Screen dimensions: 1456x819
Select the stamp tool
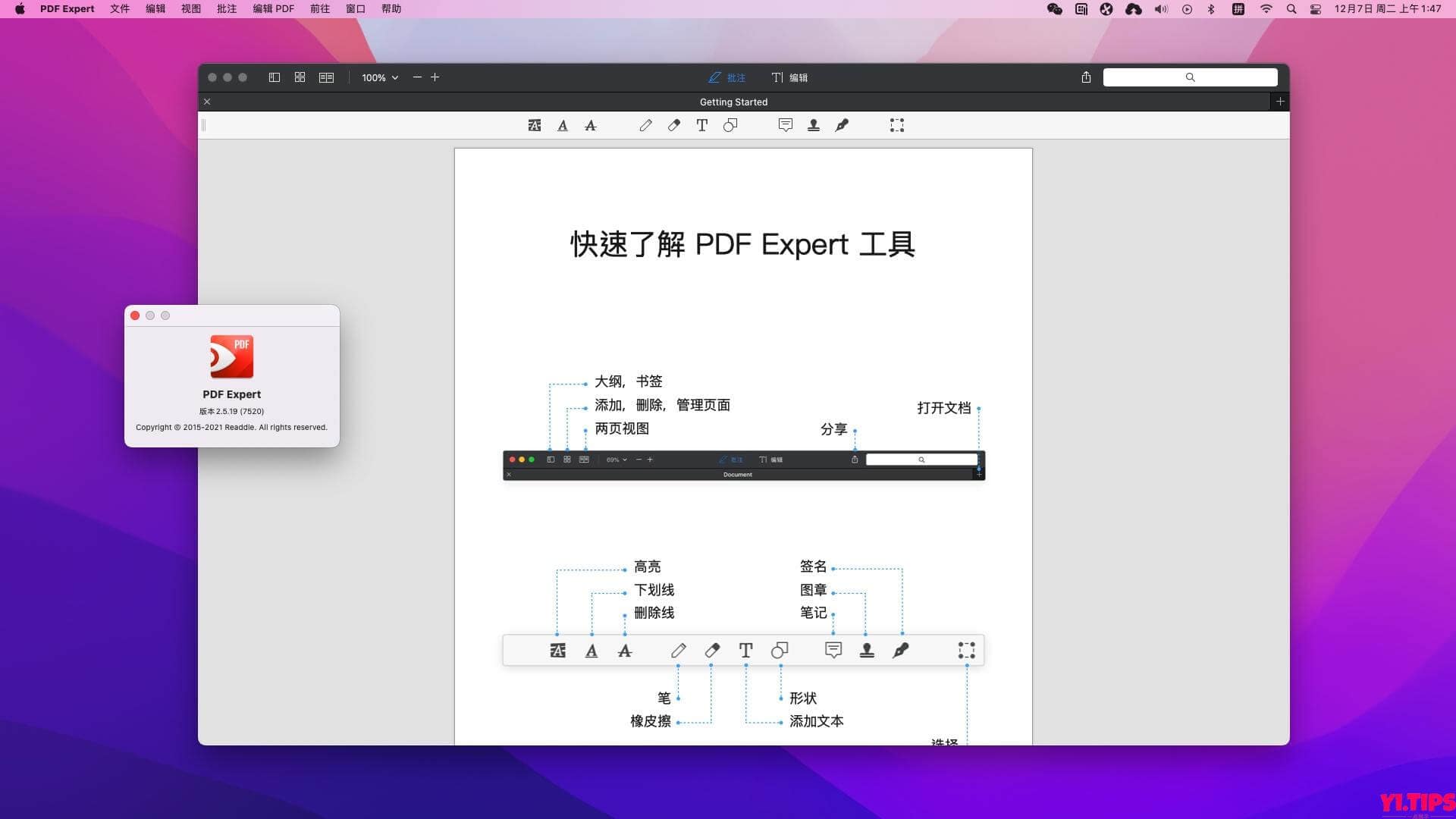(813, 125)
